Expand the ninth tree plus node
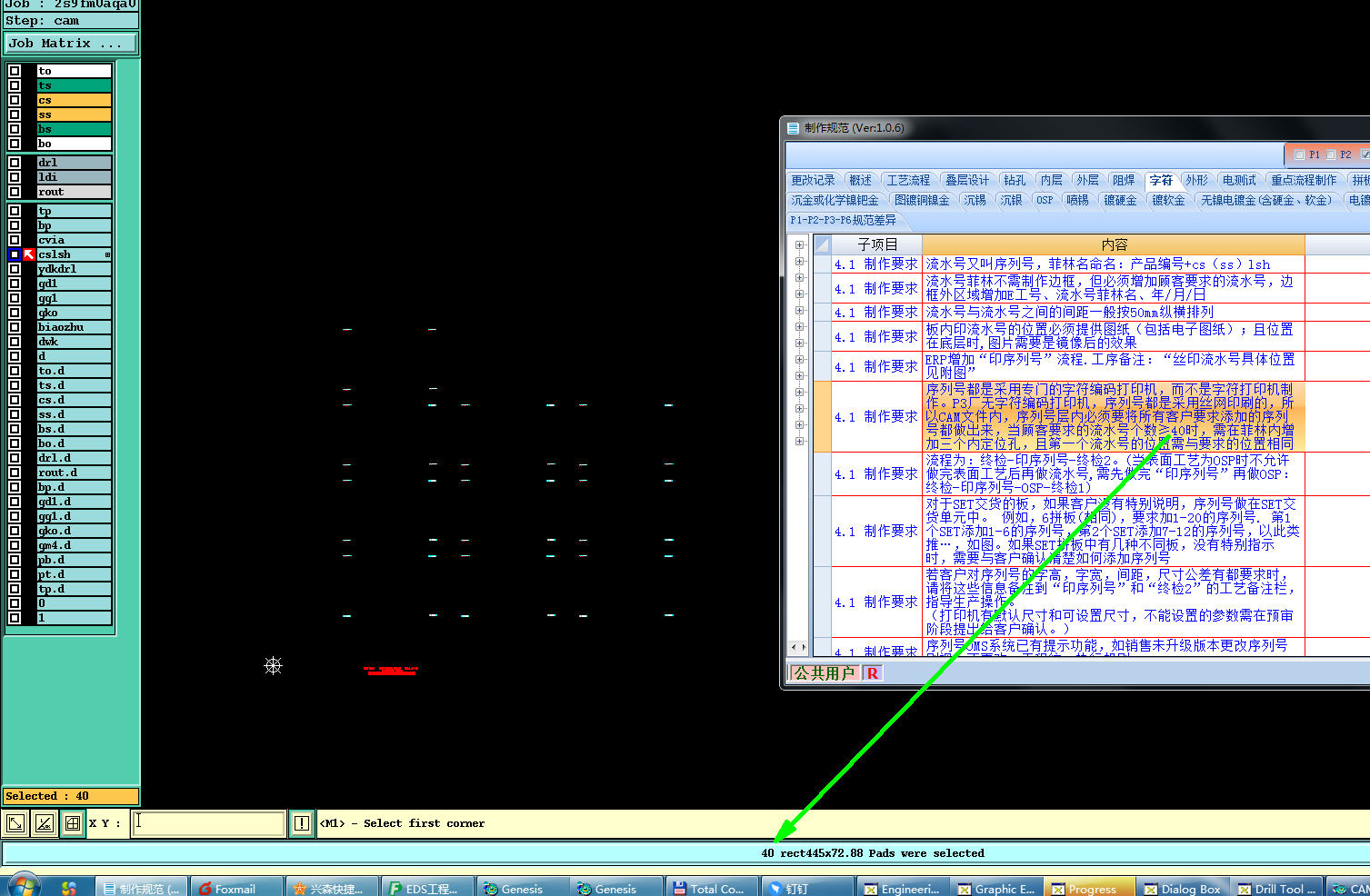1370x896 pixels. click(x=799, y=375)
